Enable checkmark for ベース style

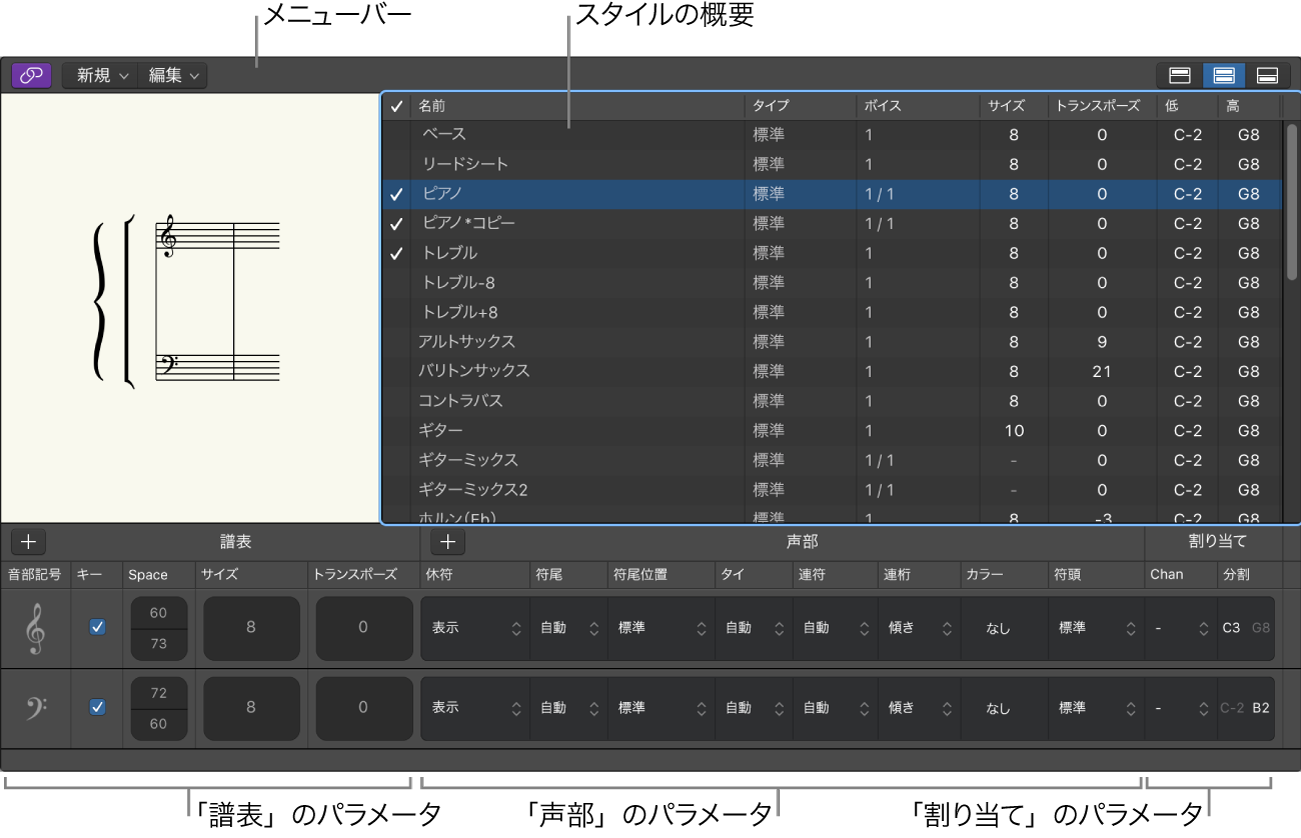(x=396, y=134)
